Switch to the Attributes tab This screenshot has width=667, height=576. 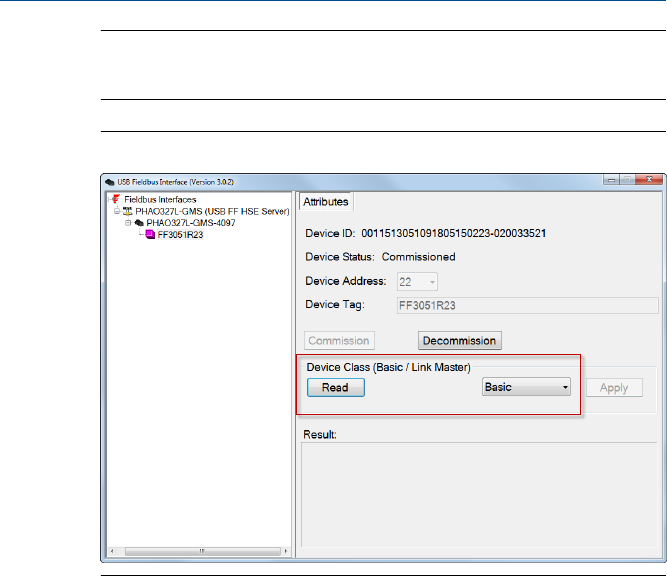coord(326,201)
